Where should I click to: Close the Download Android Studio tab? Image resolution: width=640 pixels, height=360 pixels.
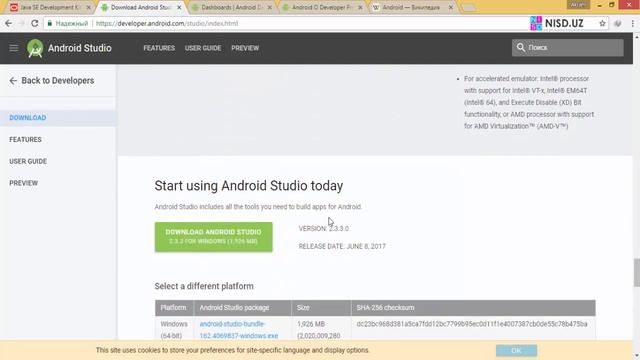(179, 7)
